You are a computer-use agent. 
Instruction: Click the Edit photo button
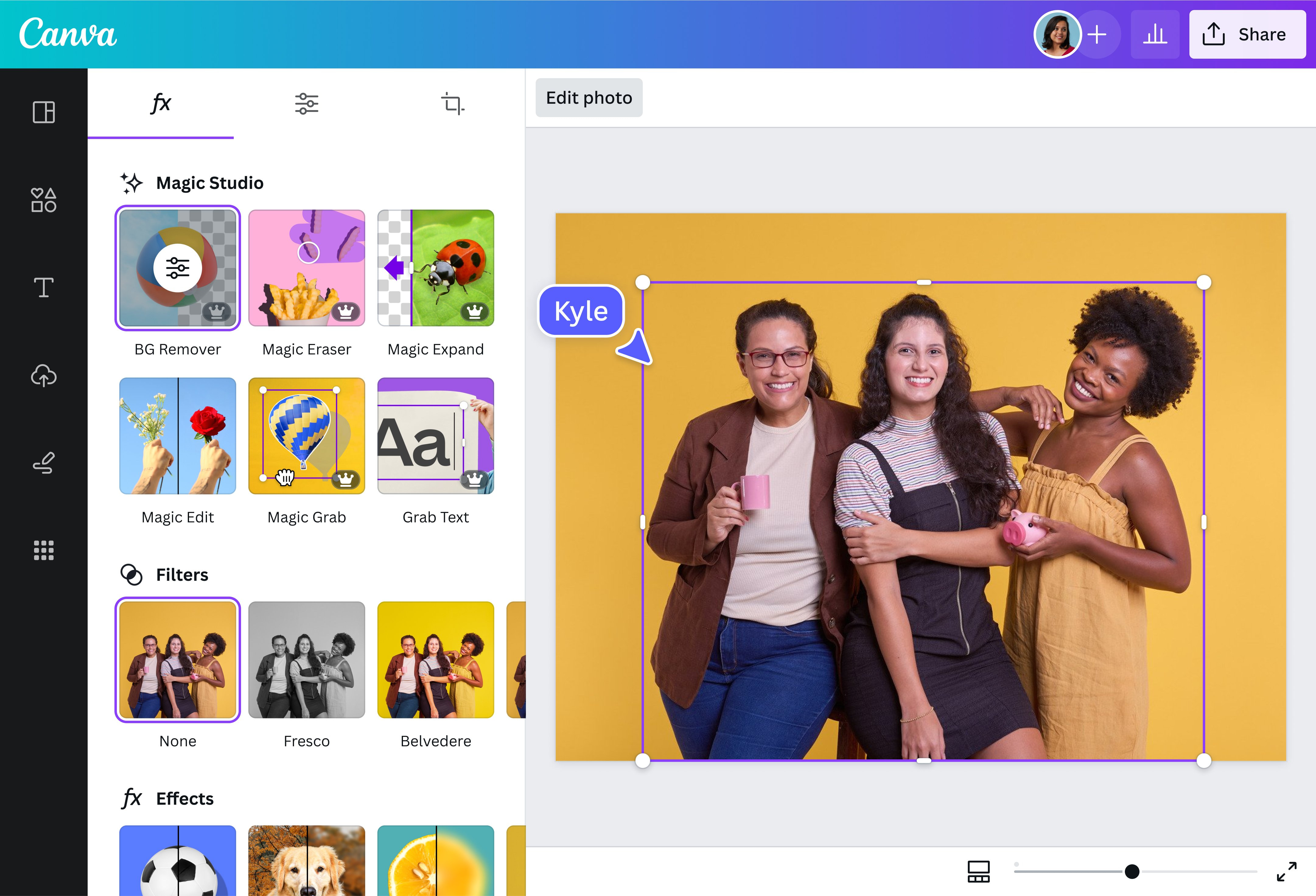[589, 97]
